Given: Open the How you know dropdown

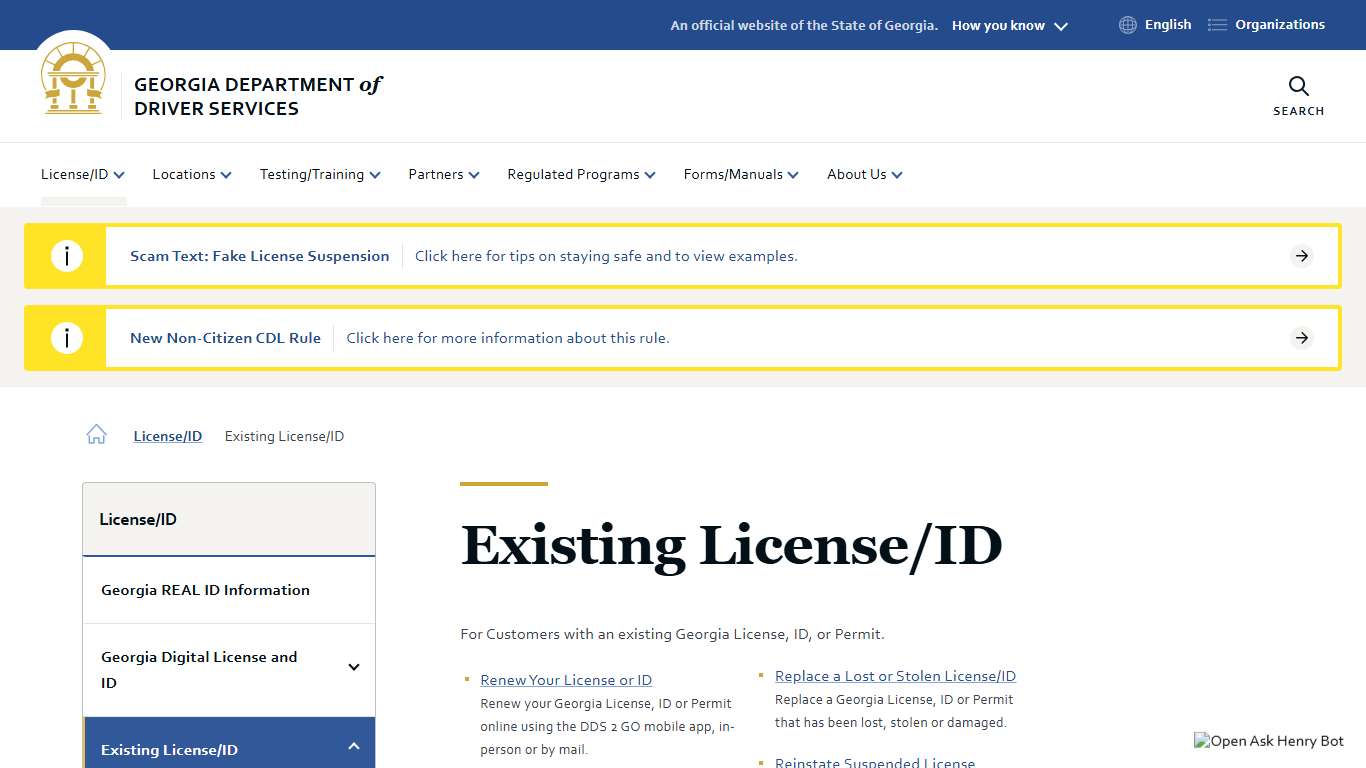Looking at the screenshot, I should (x=1009, y=25).
